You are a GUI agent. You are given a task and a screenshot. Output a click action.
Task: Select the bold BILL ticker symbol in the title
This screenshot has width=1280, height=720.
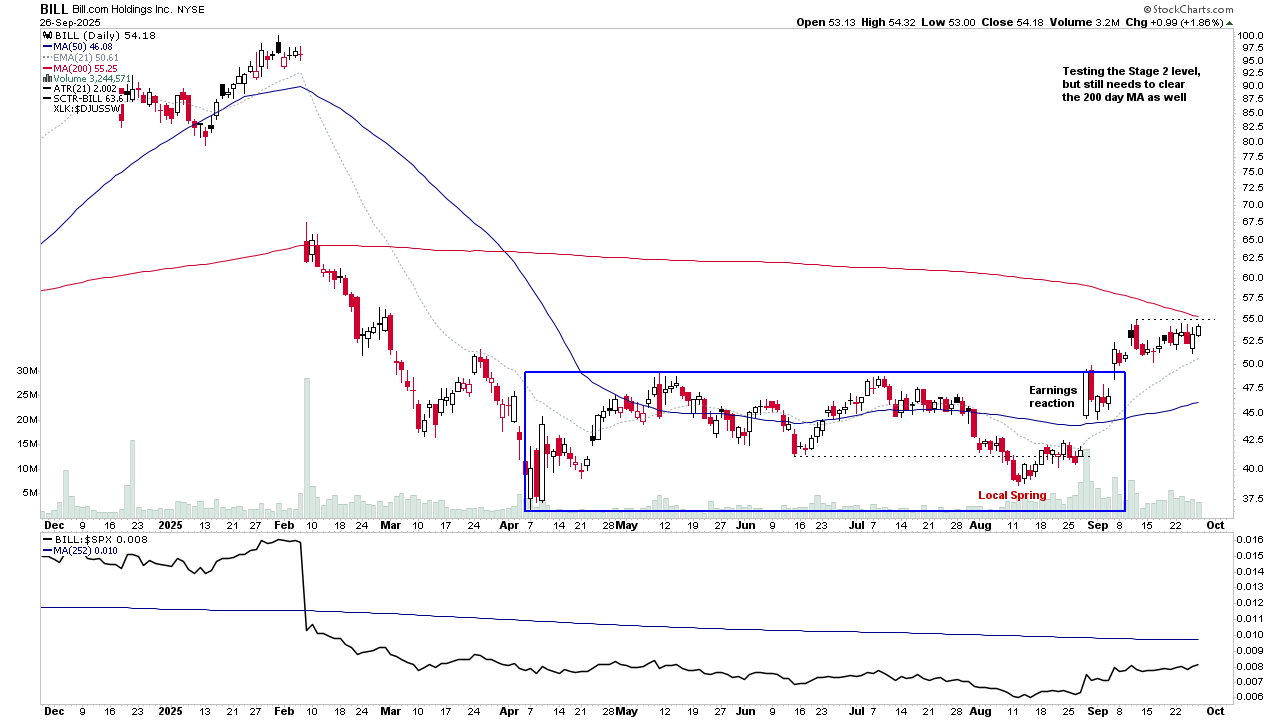click(54, 9)
